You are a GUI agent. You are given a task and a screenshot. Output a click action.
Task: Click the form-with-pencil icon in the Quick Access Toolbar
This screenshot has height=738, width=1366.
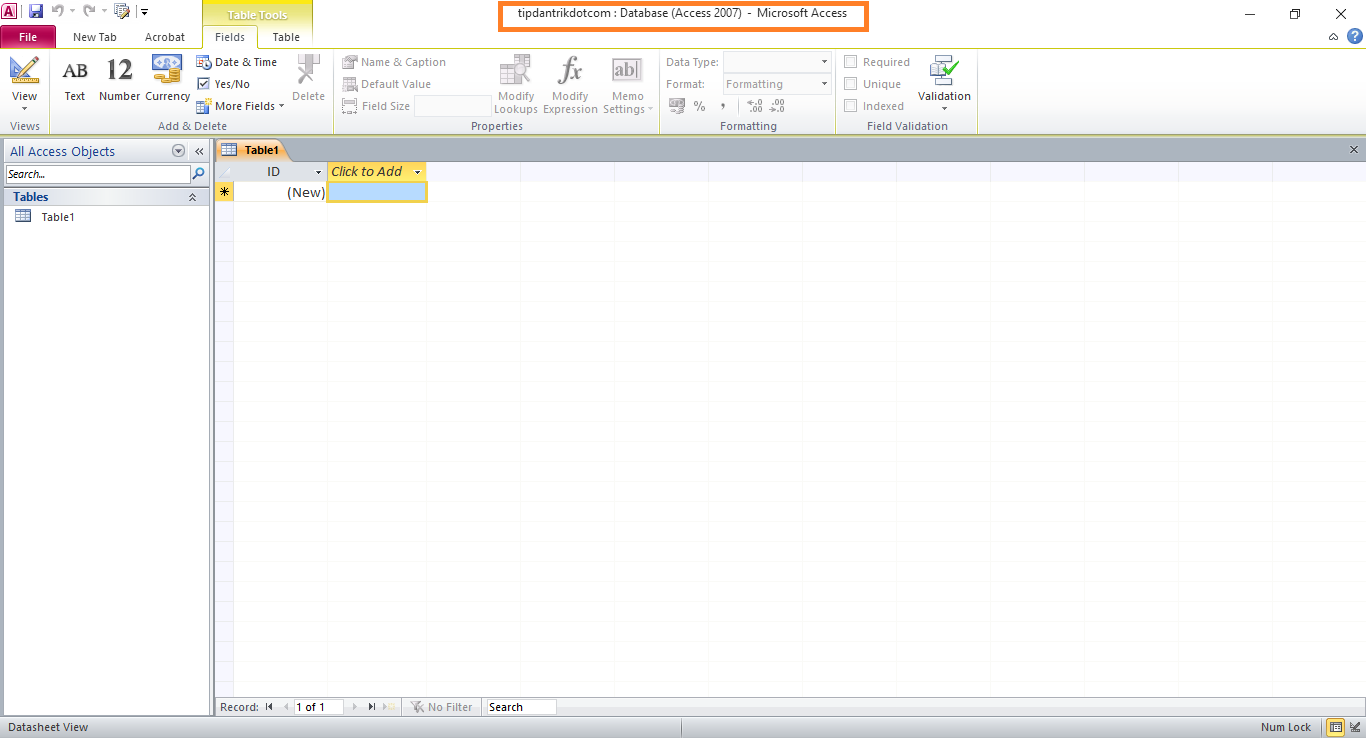122,11
